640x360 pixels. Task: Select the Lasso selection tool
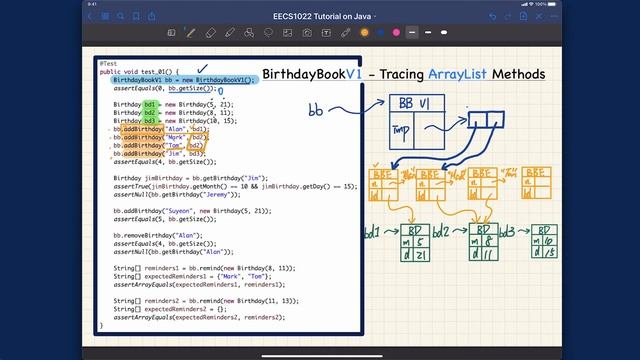click(x=268, y=33)
